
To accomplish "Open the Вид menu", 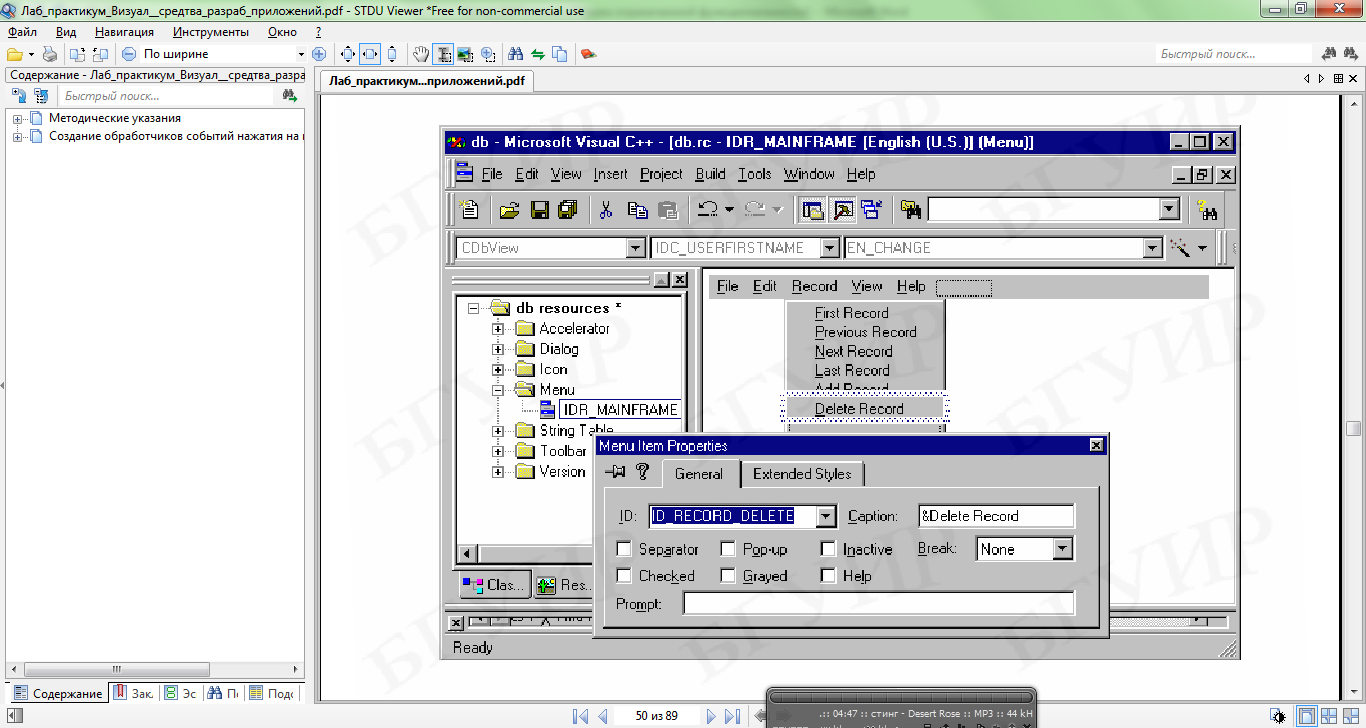I will [x=66, y=32].
